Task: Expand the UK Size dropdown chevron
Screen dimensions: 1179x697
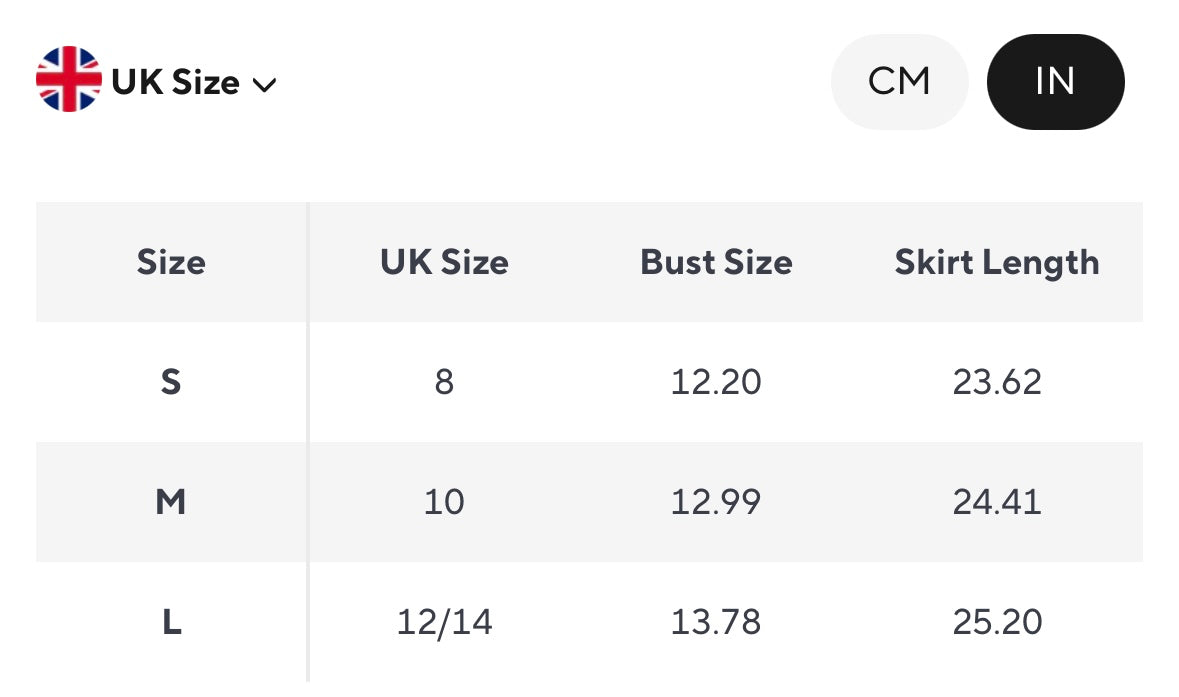Action: [x=264, y=85]
